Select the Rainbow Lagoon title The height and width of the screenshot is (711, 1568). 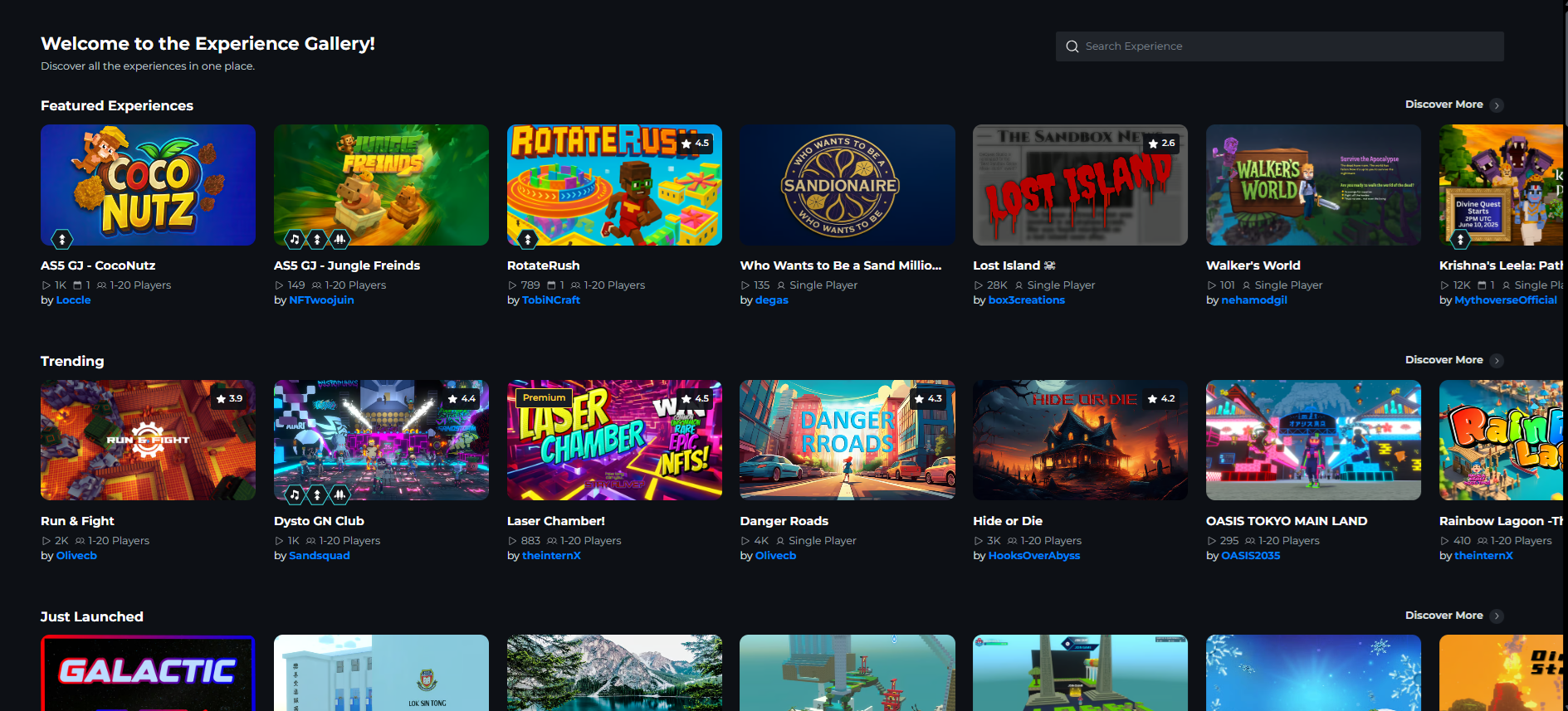(1501, 521)
